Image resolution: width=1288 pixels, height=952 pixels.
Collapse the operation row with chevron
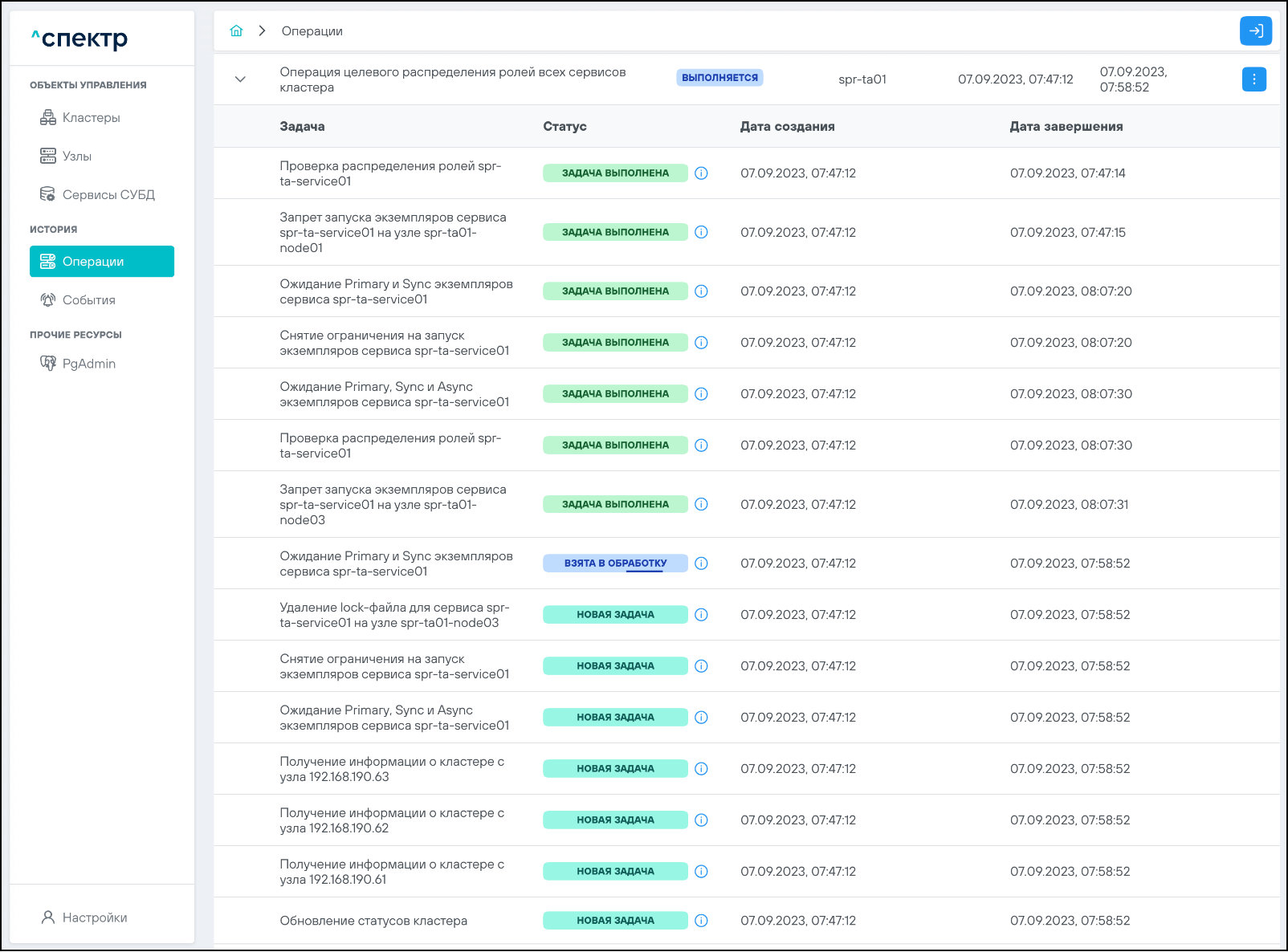click(x=240, y=79)
